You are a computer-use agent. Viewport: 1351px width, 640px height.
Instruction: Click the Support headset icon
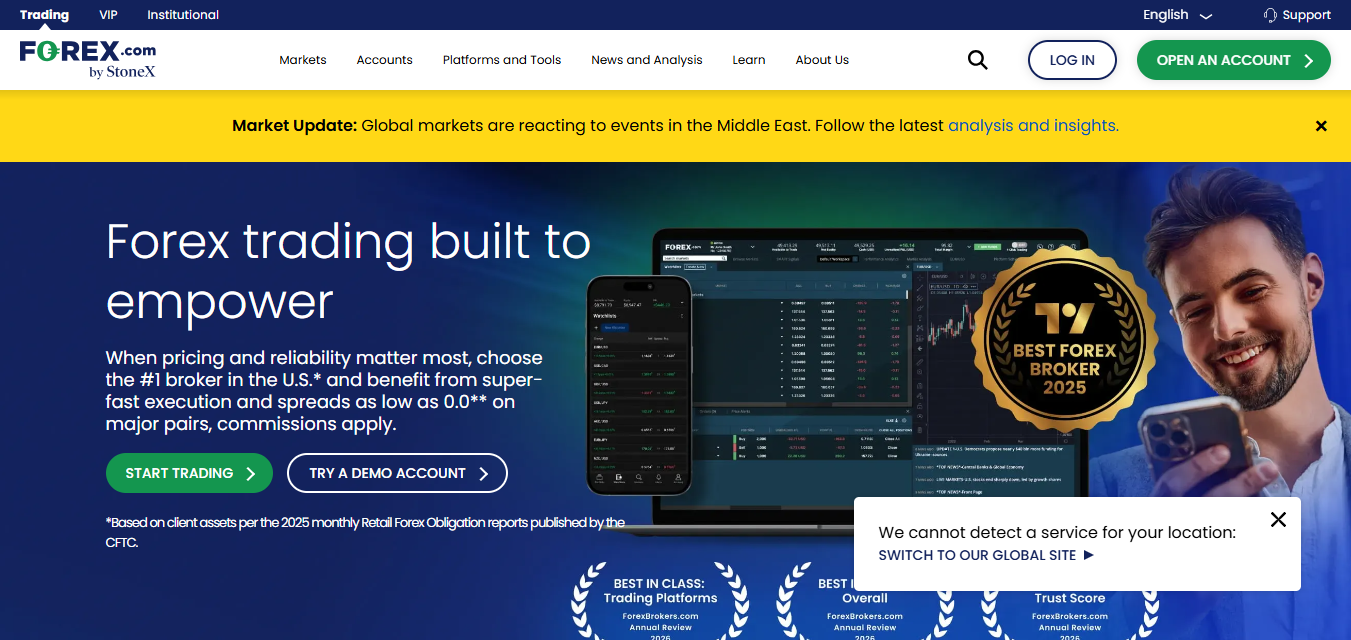pyautogui.click(x=1270, y=15)
